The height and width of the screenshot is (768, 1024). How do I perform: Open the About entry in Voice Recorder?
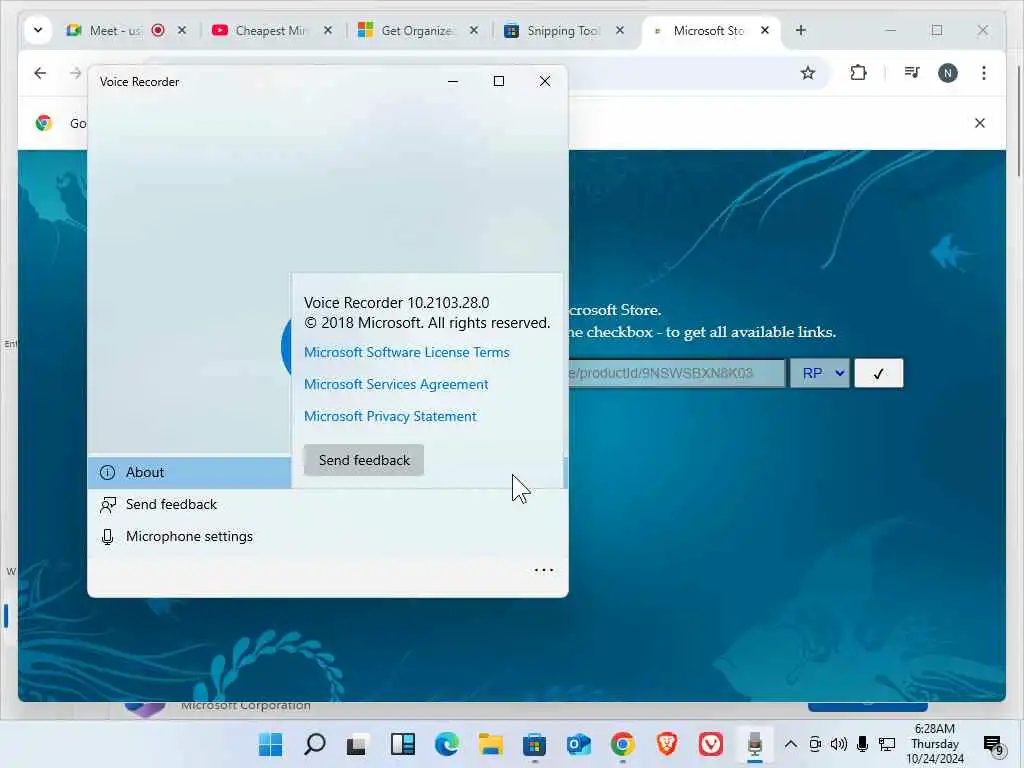(x=189, y=472)
